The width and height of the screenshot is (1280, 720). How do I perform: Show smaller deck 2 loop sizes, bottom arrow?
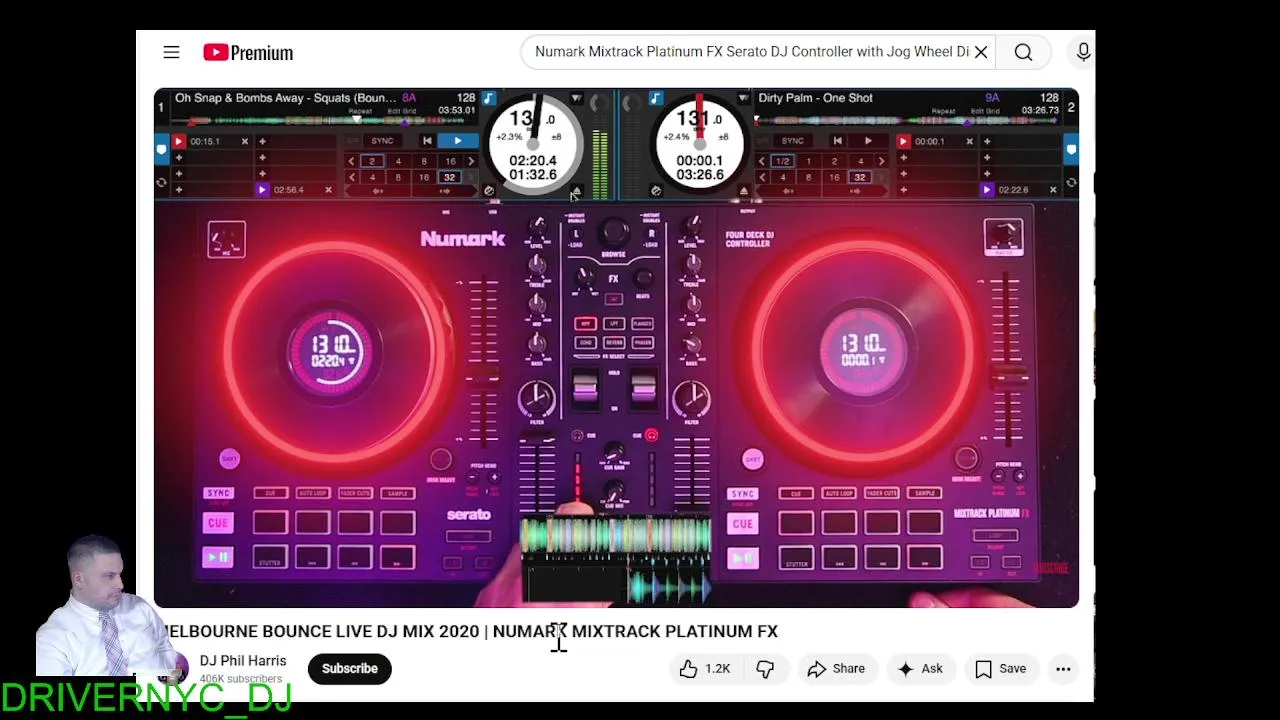(x=762, y=177)
